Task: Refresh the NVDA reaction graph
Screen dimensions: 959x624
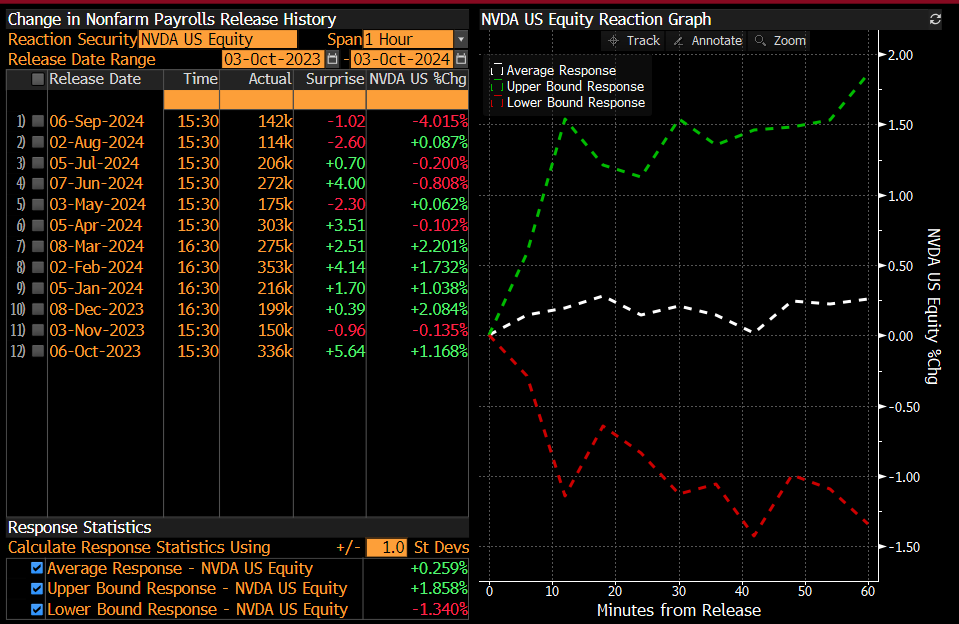Action: [935, 20]
